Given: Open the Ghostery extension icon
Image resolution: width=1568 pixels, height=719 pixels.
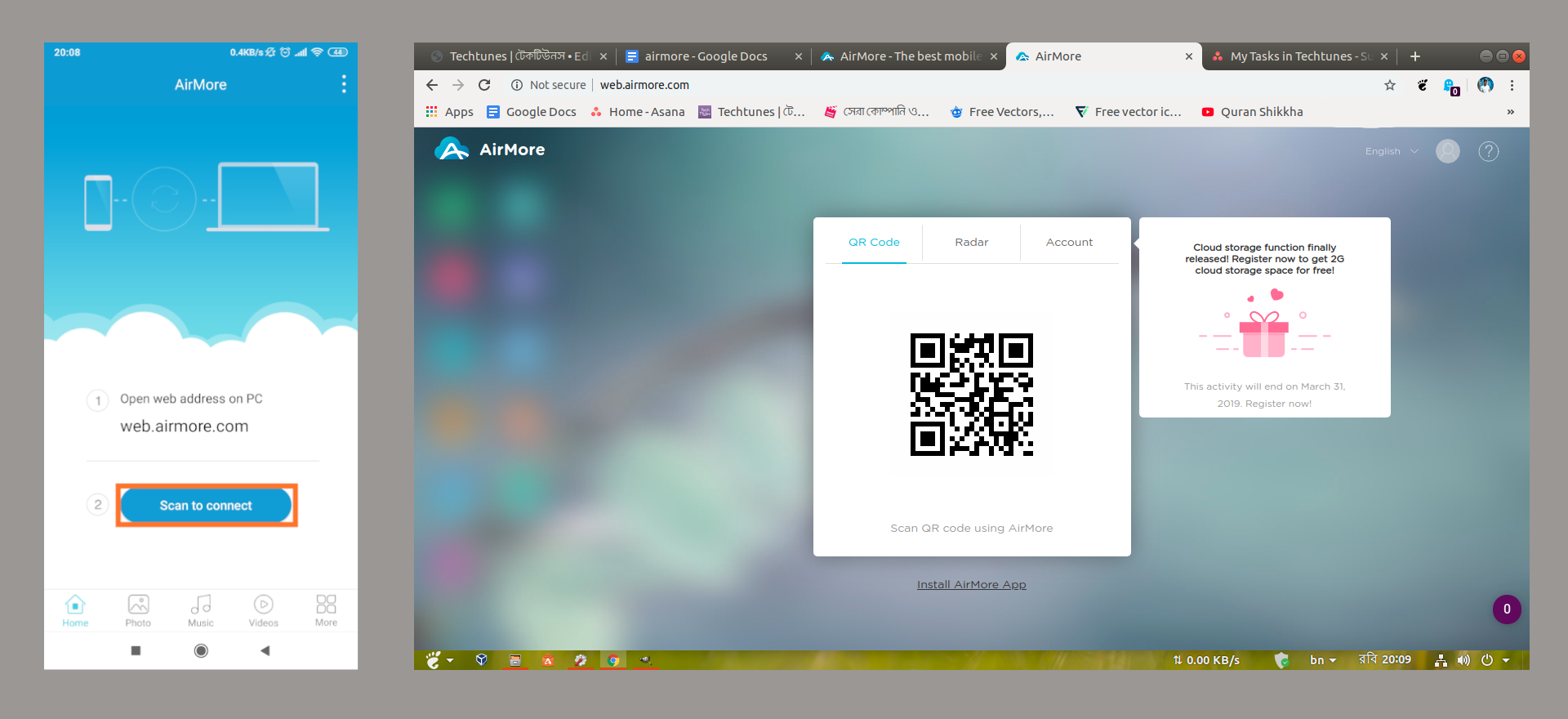Looking at the screenshot, I should pos(1451,87).
